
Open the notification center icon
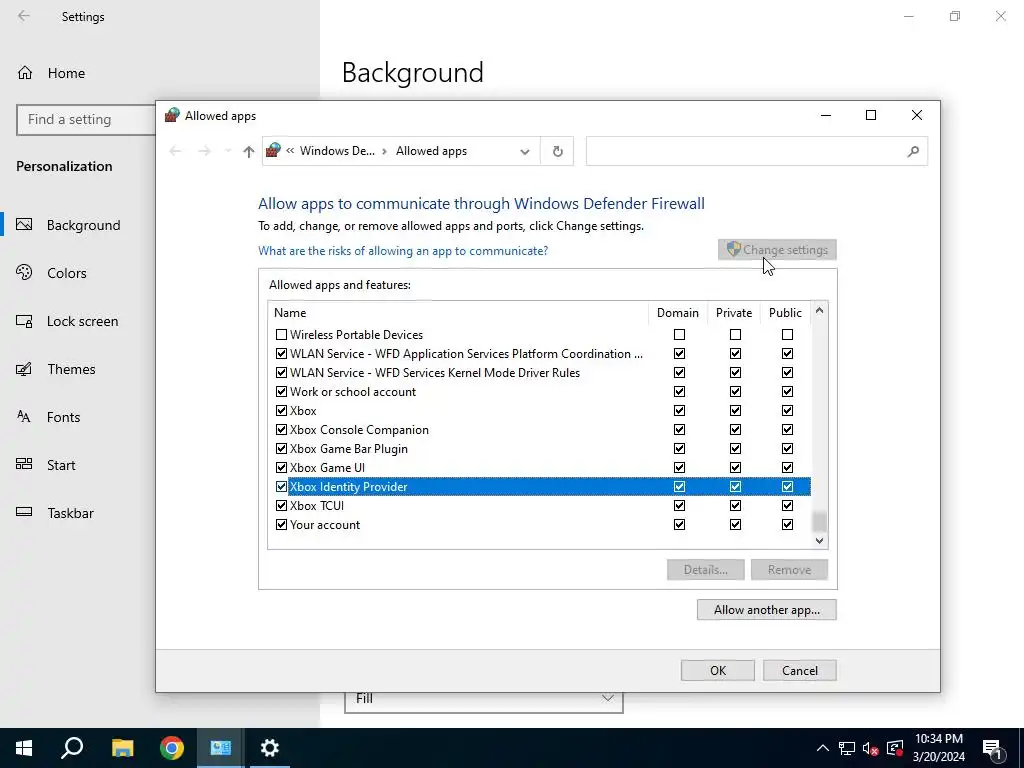click(x=992, y=748)
